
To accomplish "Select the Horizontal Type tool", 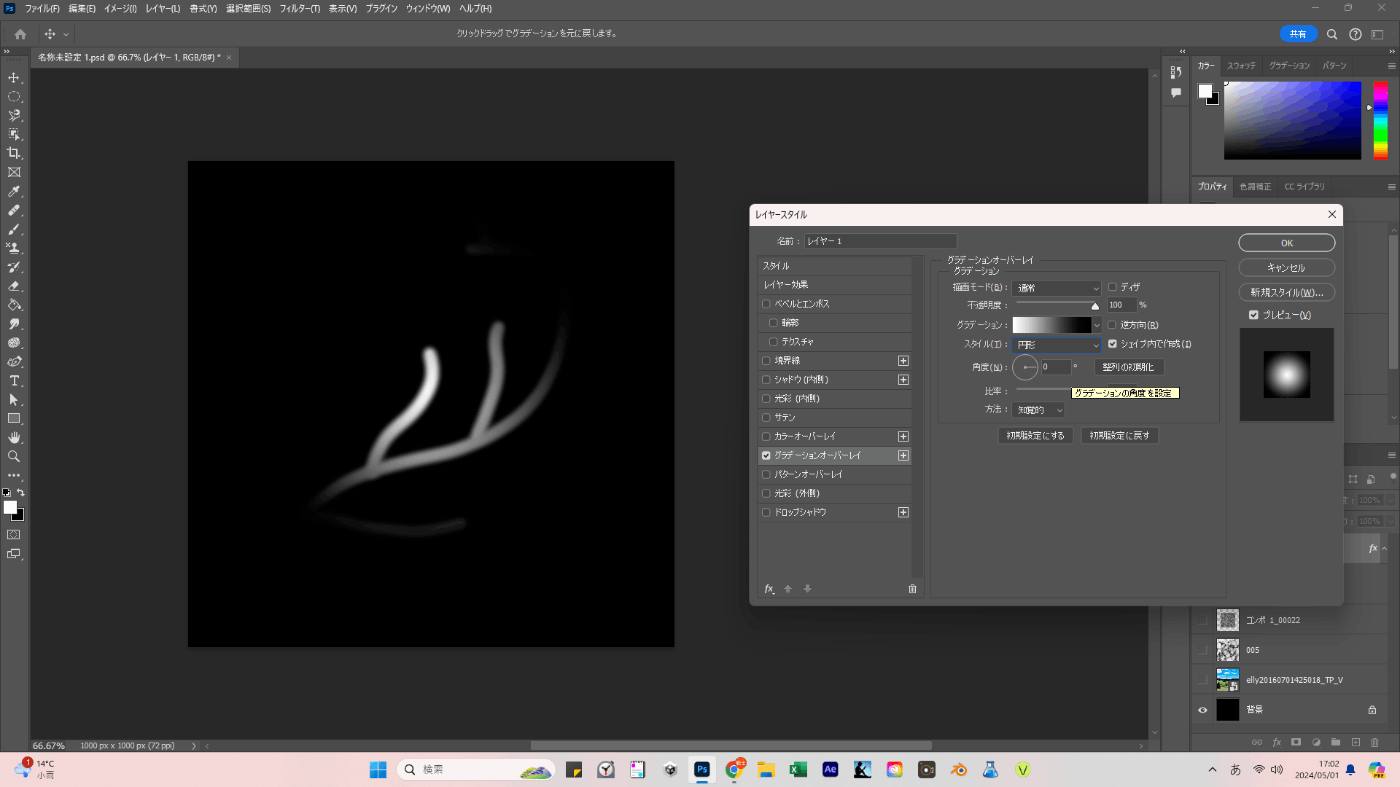I will [14, 381].
